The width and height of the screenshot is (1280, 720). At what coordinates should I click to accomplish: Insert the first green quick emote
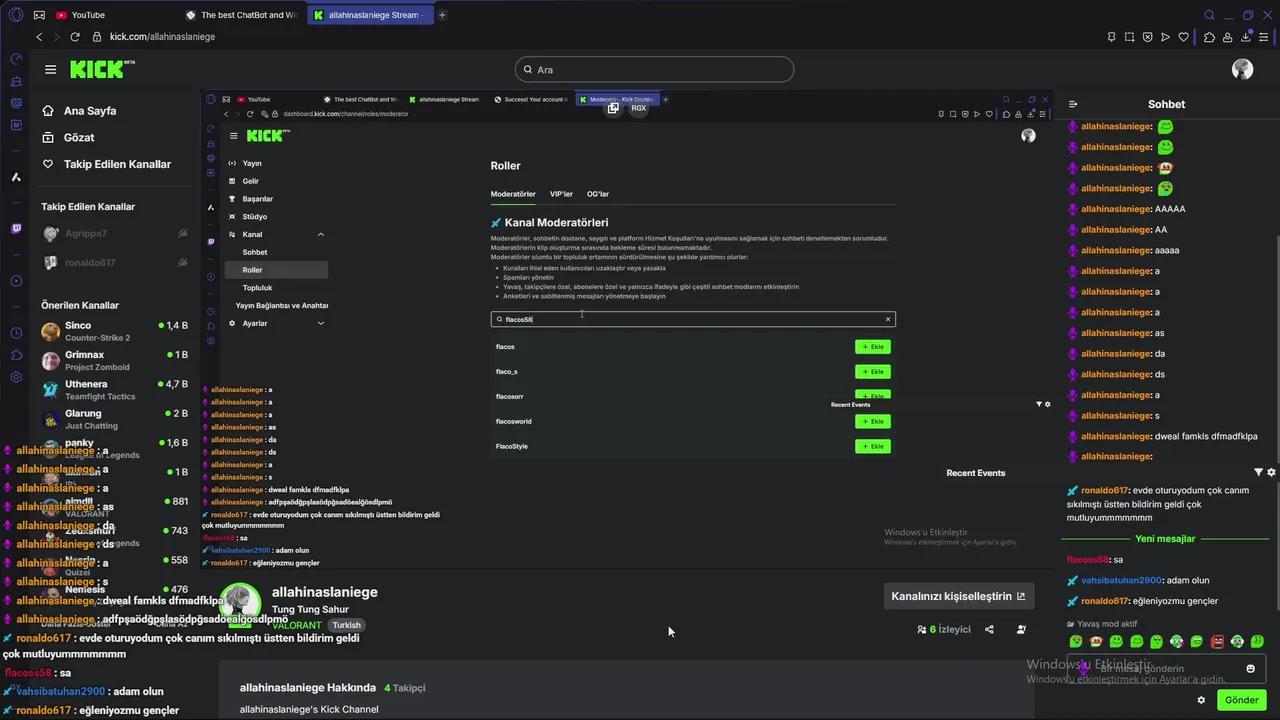click(1076, 642)
